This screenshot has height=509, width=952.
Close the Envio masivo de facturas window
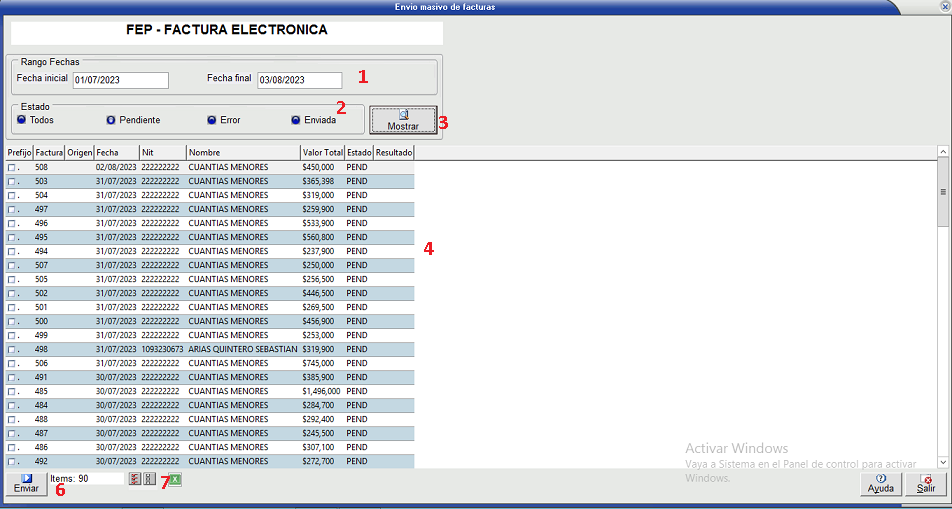tap(941, 6)
